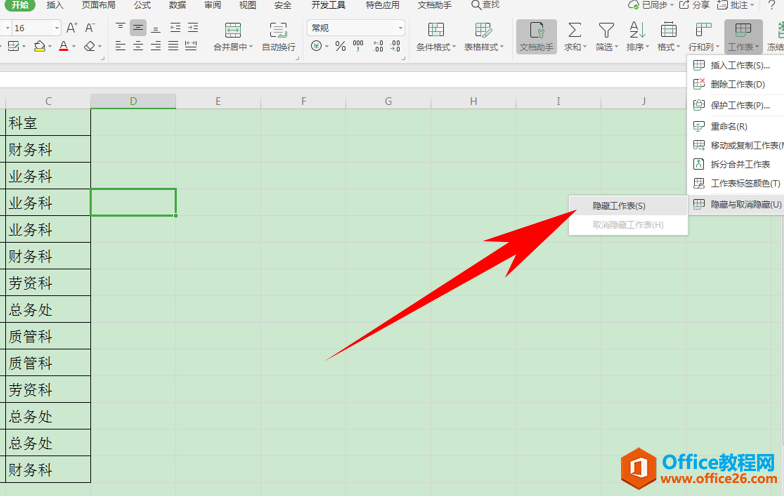Click the red font color A icon
Screen dimensions: 784x496
(x=64, y=46)
